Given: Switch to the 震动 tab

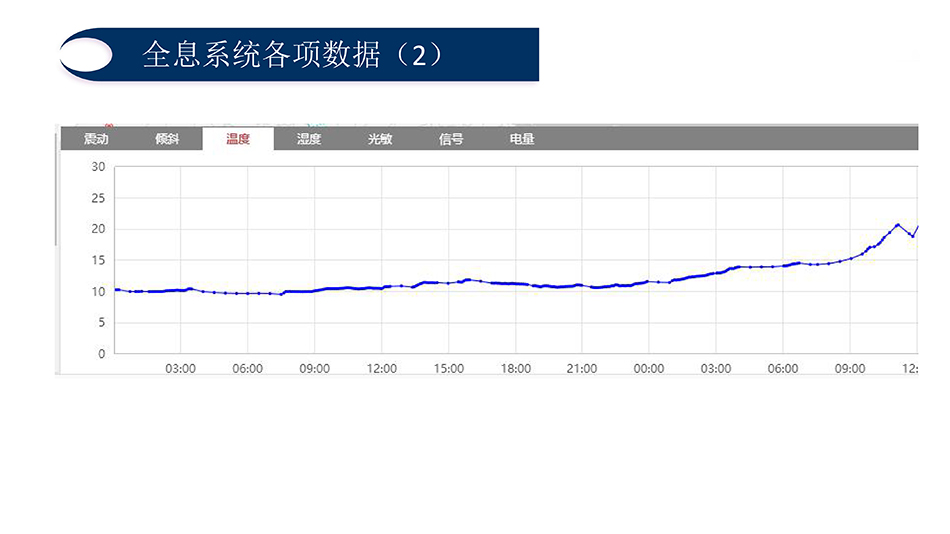Looking at the screenshot, I should pyautogui.click(x=96, y=139).
